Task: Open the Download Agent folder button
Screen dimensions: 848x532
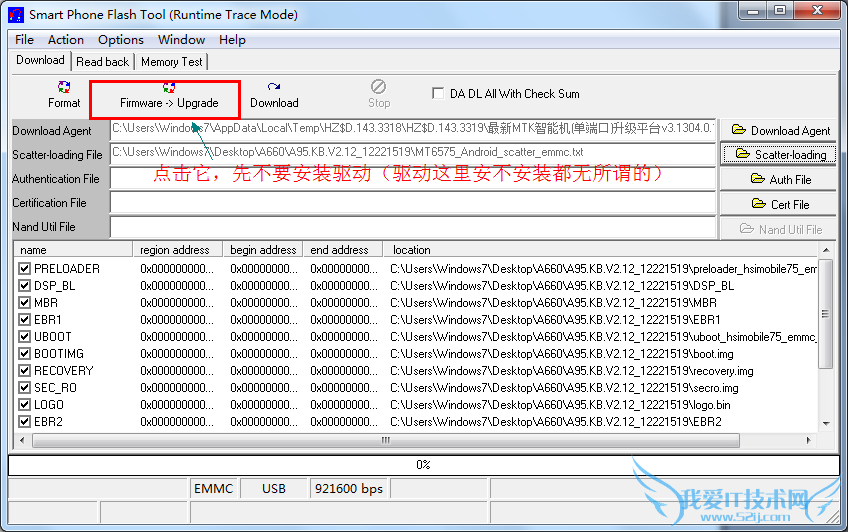Action: click(x=778, y=130)
